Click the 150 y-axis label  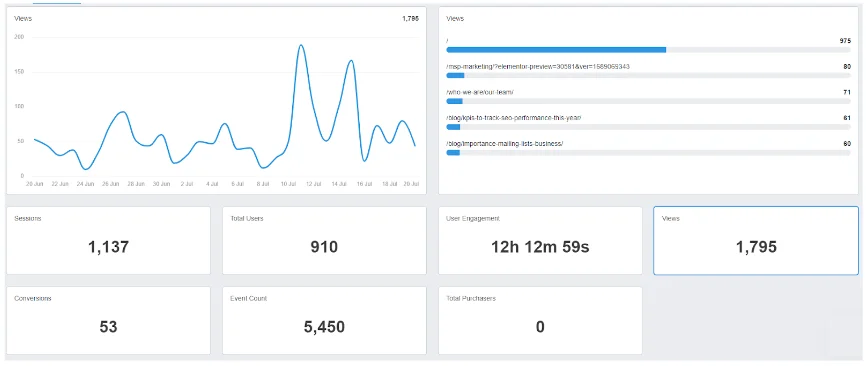pyautogui.click(x=20, y=72)
